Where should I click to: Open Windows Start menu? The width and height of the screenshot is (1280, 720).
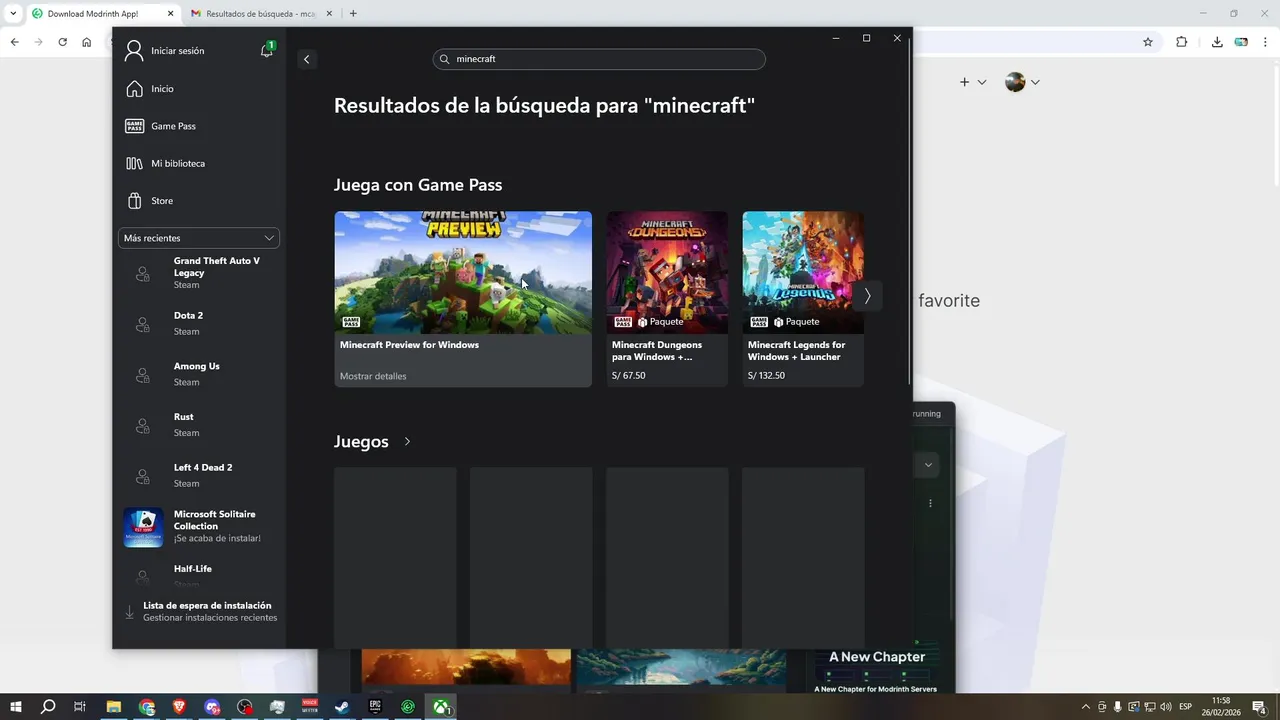coord(16,707)
